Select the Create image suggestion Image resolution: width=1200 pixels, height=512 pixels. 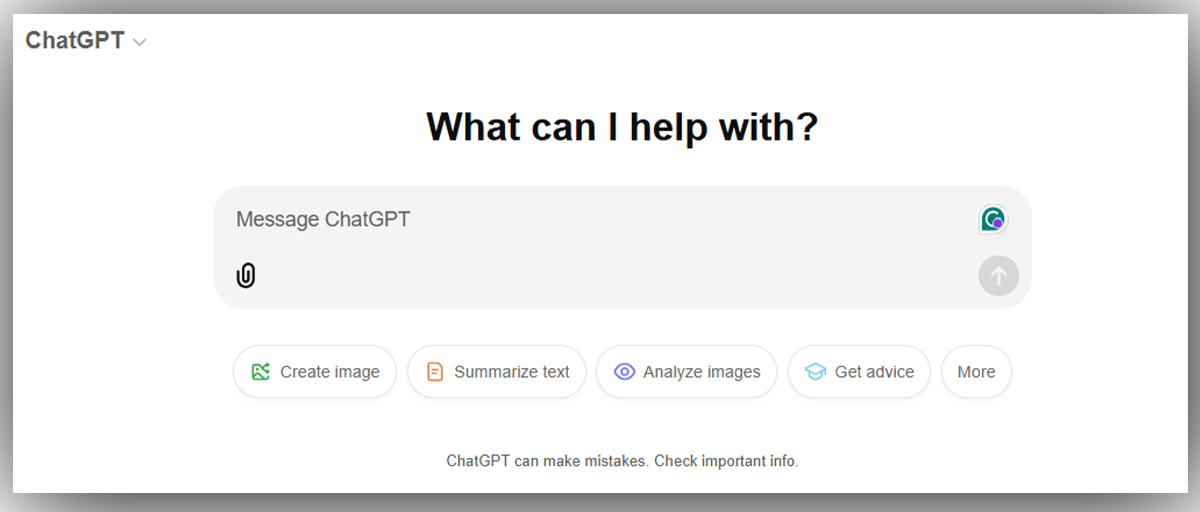[315, 372]
